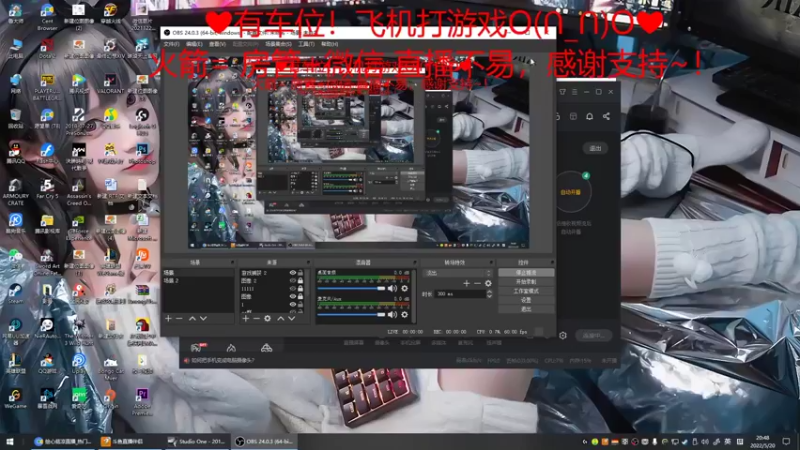Mute the desktop audio speaker icon
Viewport: 800px width, 450px height.
click(392, 288)
